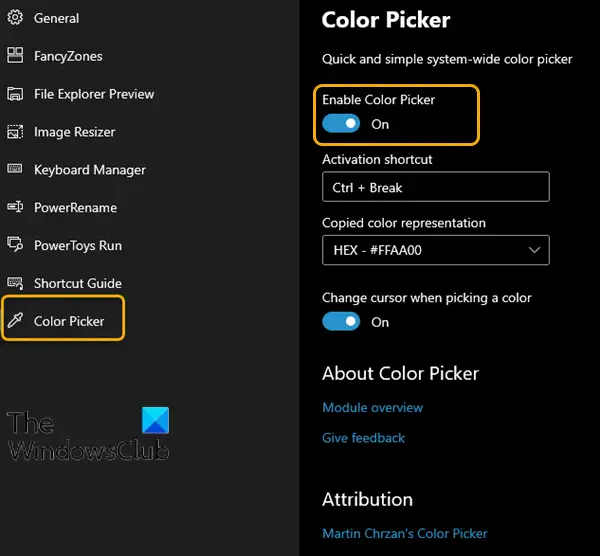600x556 pixels.
Task: Click the Color Picker eyedropper icon
Action: (x=15, y=321)
